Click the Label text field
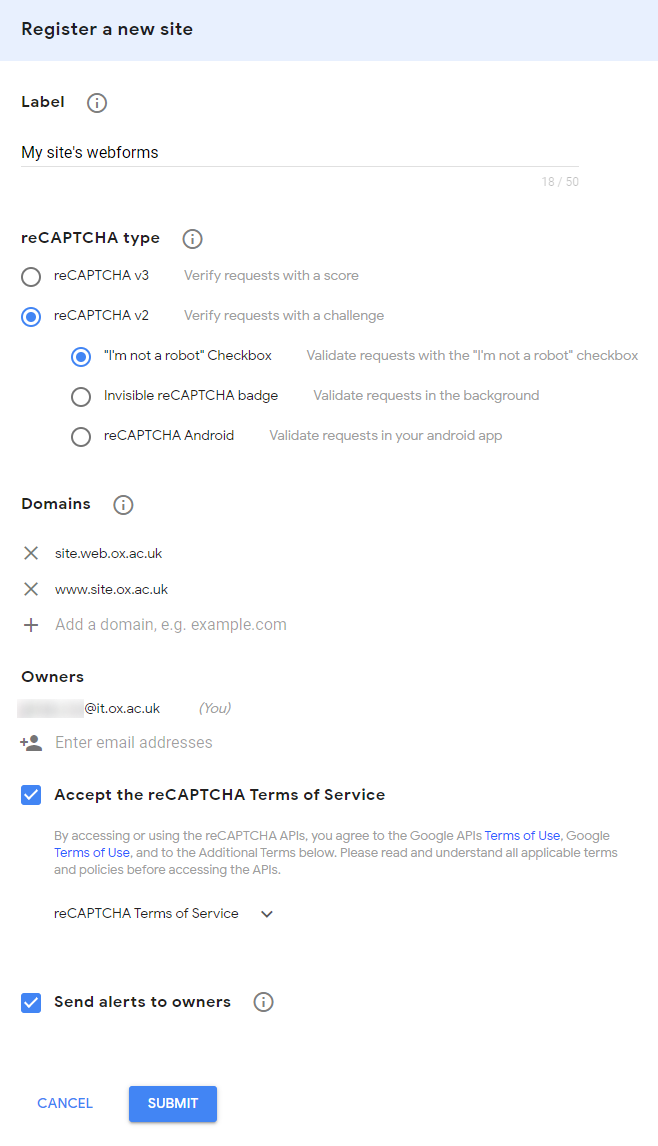 (299, 153)
